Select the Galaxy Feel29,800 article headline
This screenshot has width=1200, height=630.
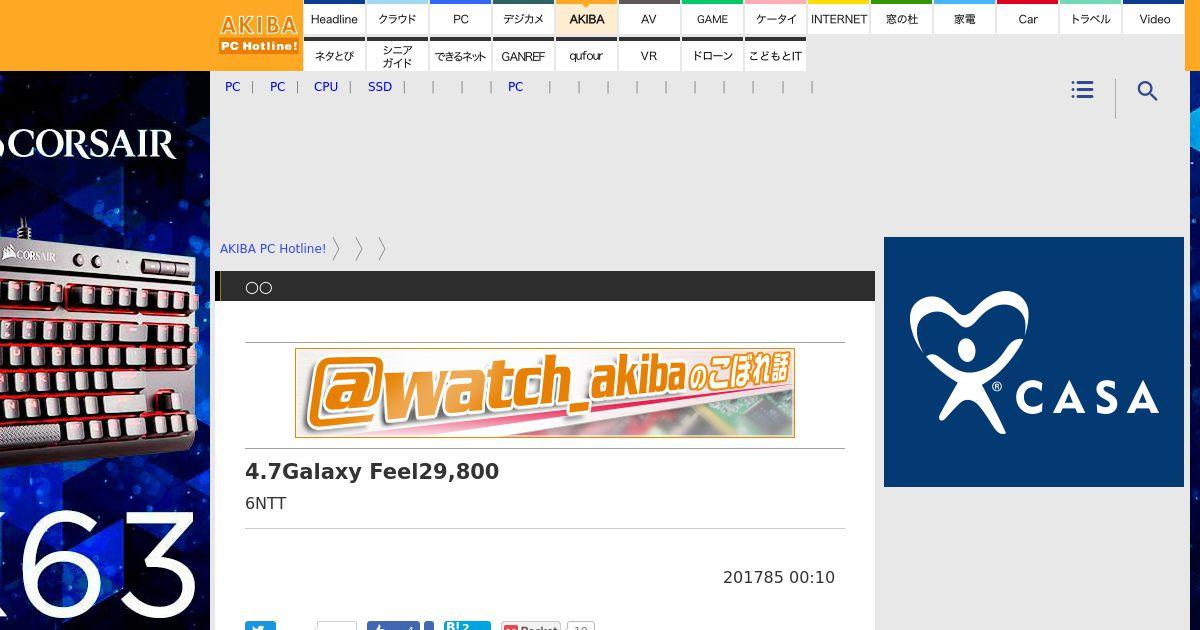pos(372,471)
